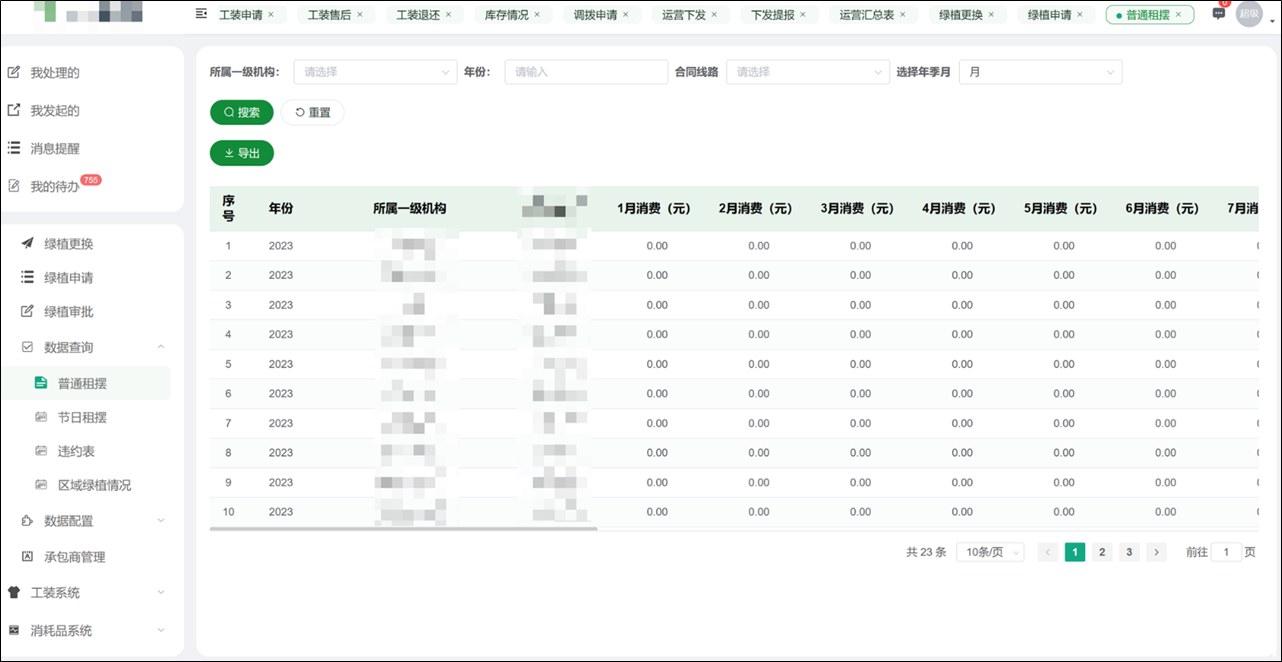Go to 绿植更换 in sidebar menu
This screenshot has width=1282, height=662.
[68, 244]
